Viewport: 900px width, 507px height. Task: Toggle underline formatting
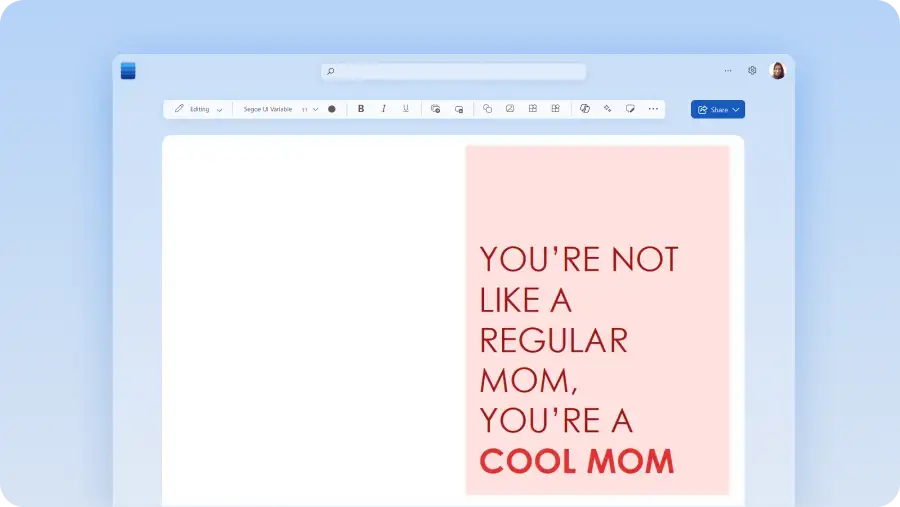(406, 109)
